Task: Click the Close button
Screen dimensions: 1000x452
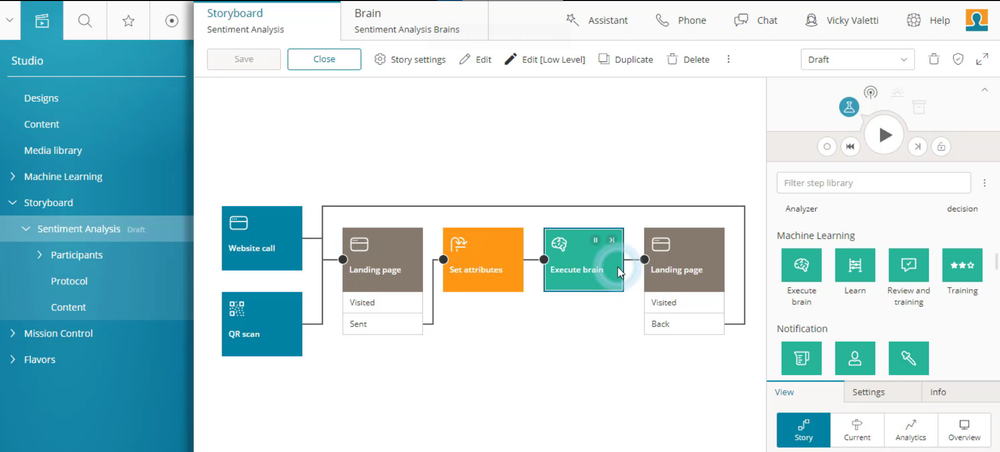Action: pyautogui.click(x=324, y=59)
